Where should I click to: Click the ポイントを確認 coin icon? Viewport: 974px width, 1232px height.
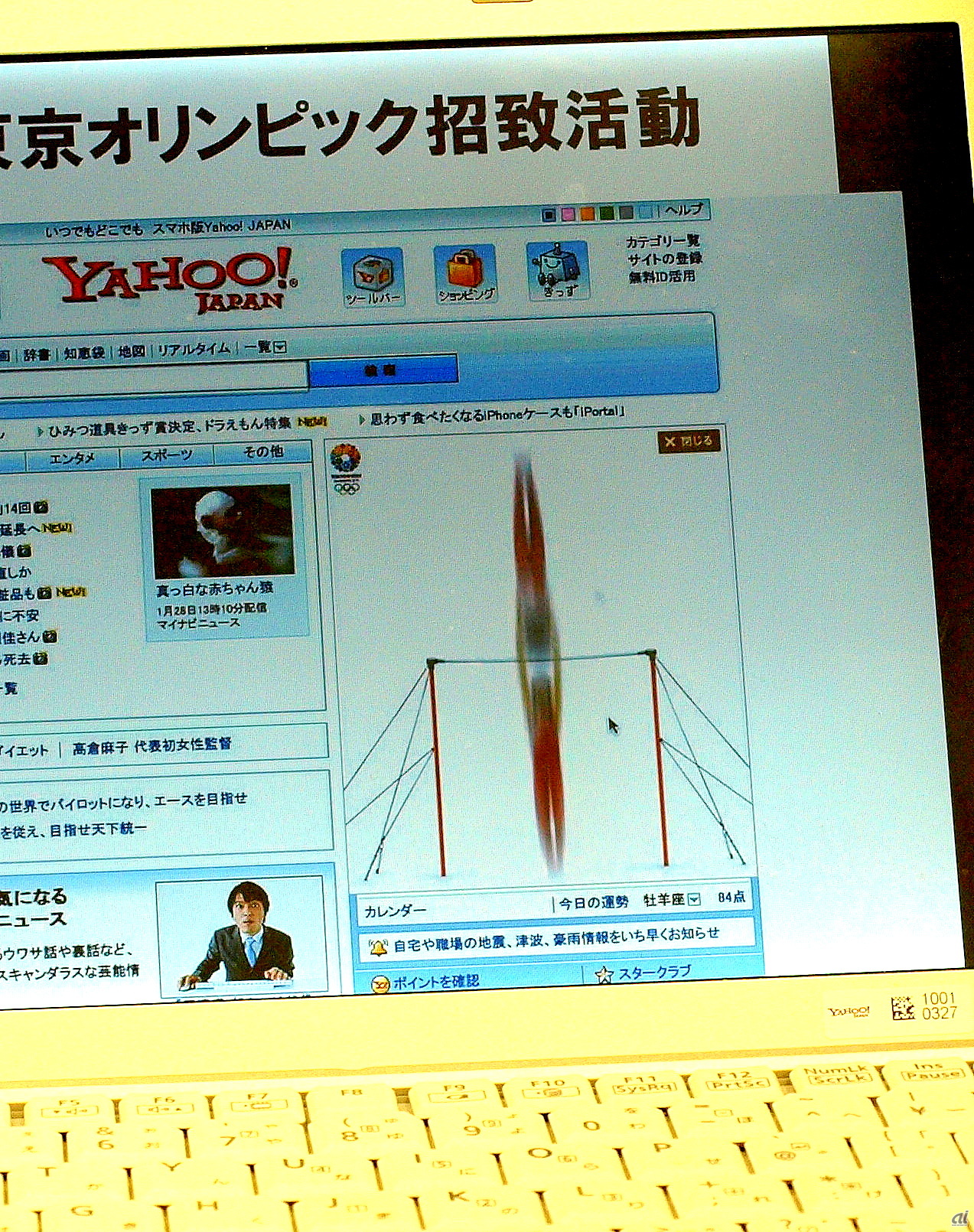380,985
